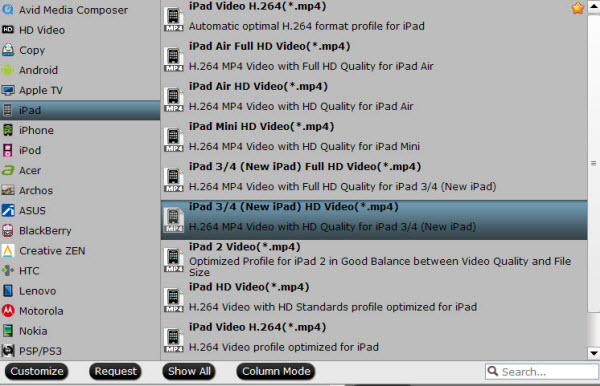Viewport: 600px width, 386px height.
Task: Select the HD Video category
Action: click(80, 30)
